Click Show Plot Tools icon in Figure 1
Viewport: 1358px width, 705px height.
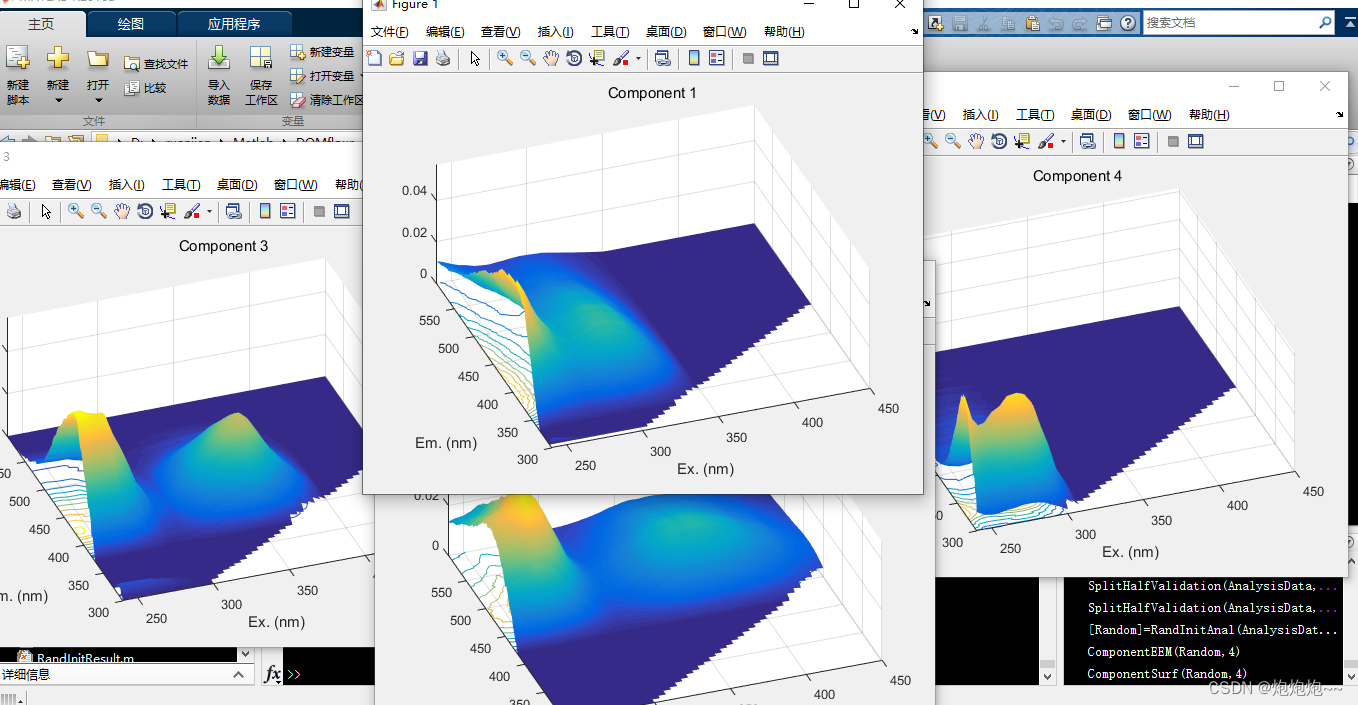(x=770, y=59)
